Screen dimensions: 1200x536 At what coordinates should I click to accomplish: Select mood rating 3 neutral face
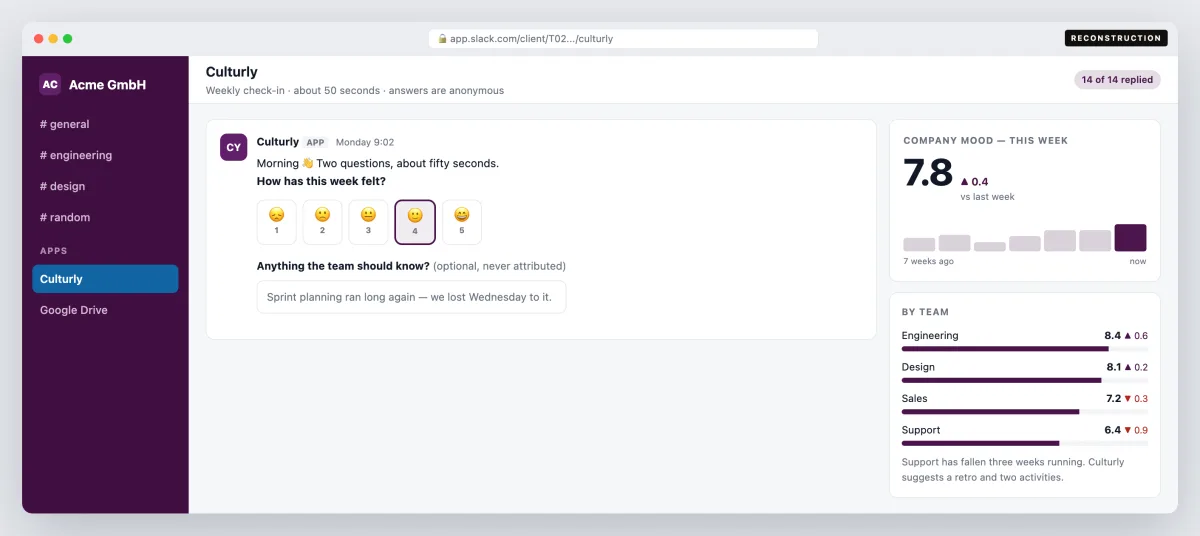368,222
